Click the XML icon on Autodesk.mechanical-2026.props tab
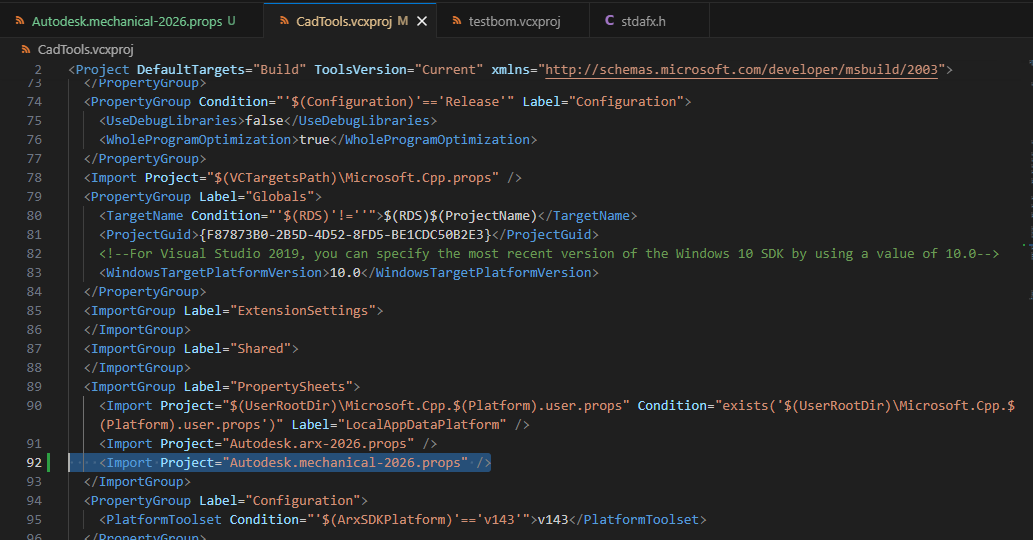This screenshot has width=1033, height=540. point(17,20)
